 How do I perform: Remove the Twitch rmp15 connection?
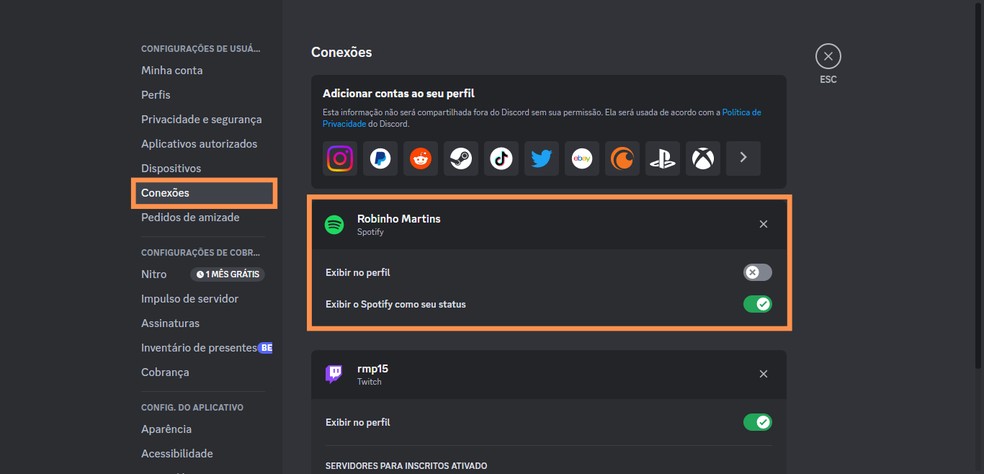click(x=763, y=374)
